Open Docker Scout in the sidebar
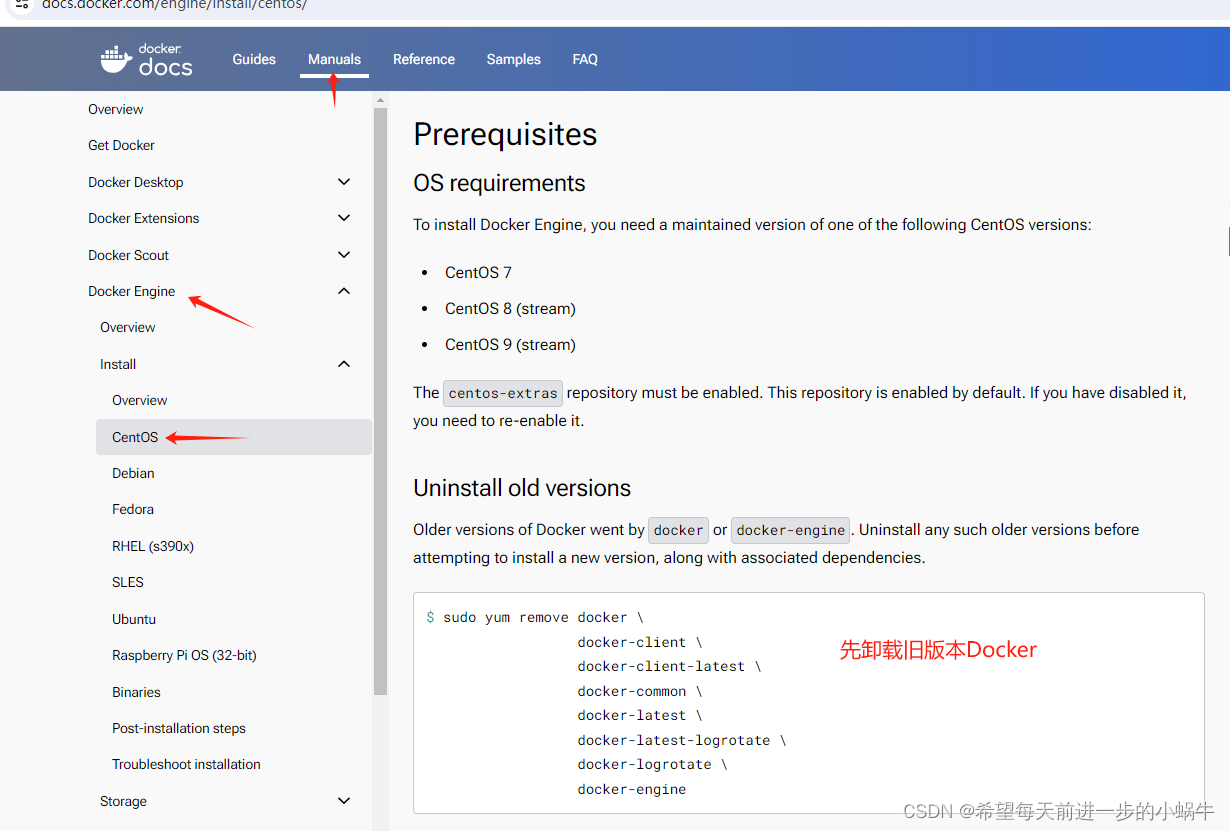 coord(128,255)
